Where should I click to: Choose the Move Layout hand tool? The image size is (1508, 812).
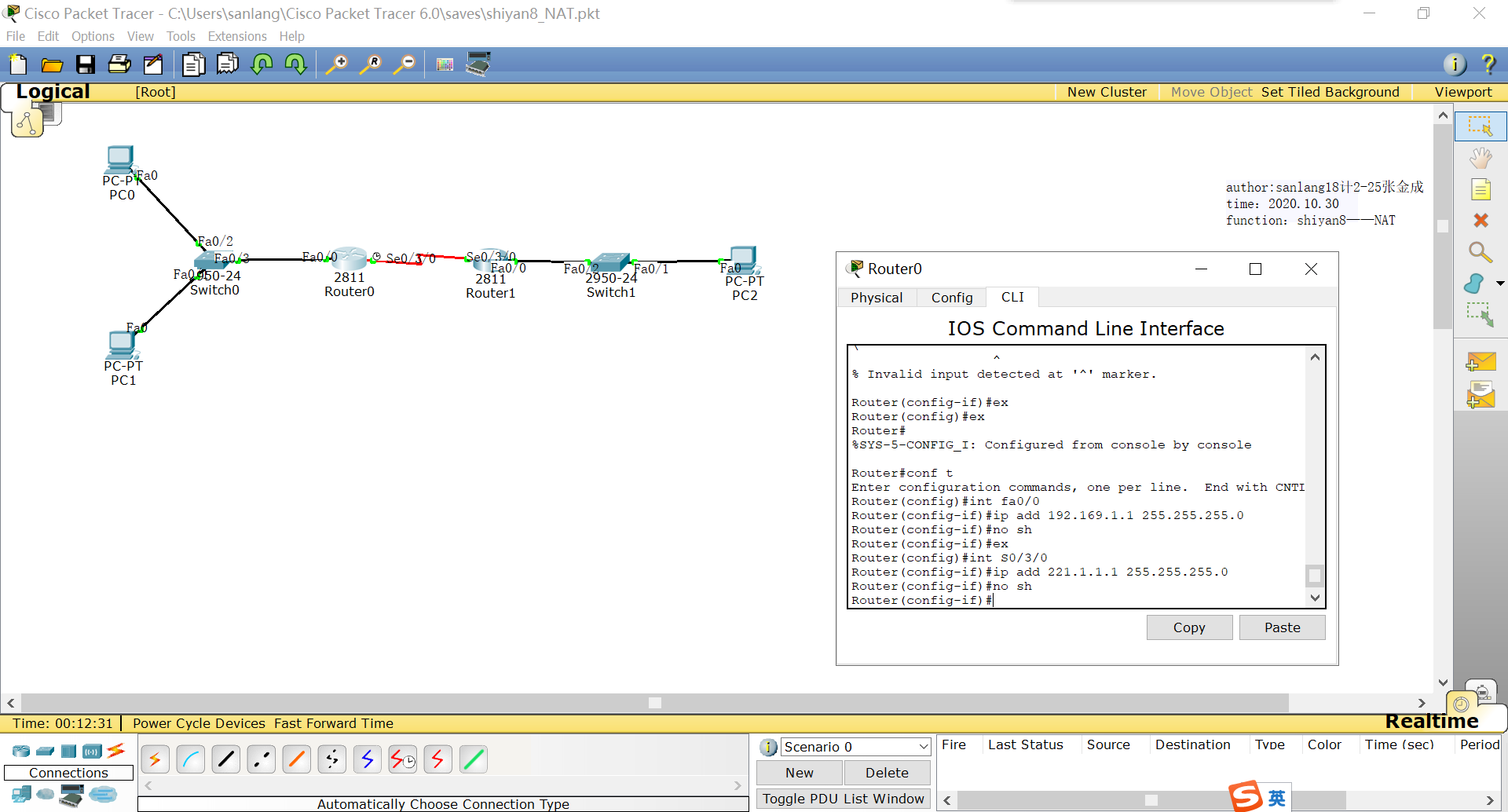click(x=1481, y=158)
